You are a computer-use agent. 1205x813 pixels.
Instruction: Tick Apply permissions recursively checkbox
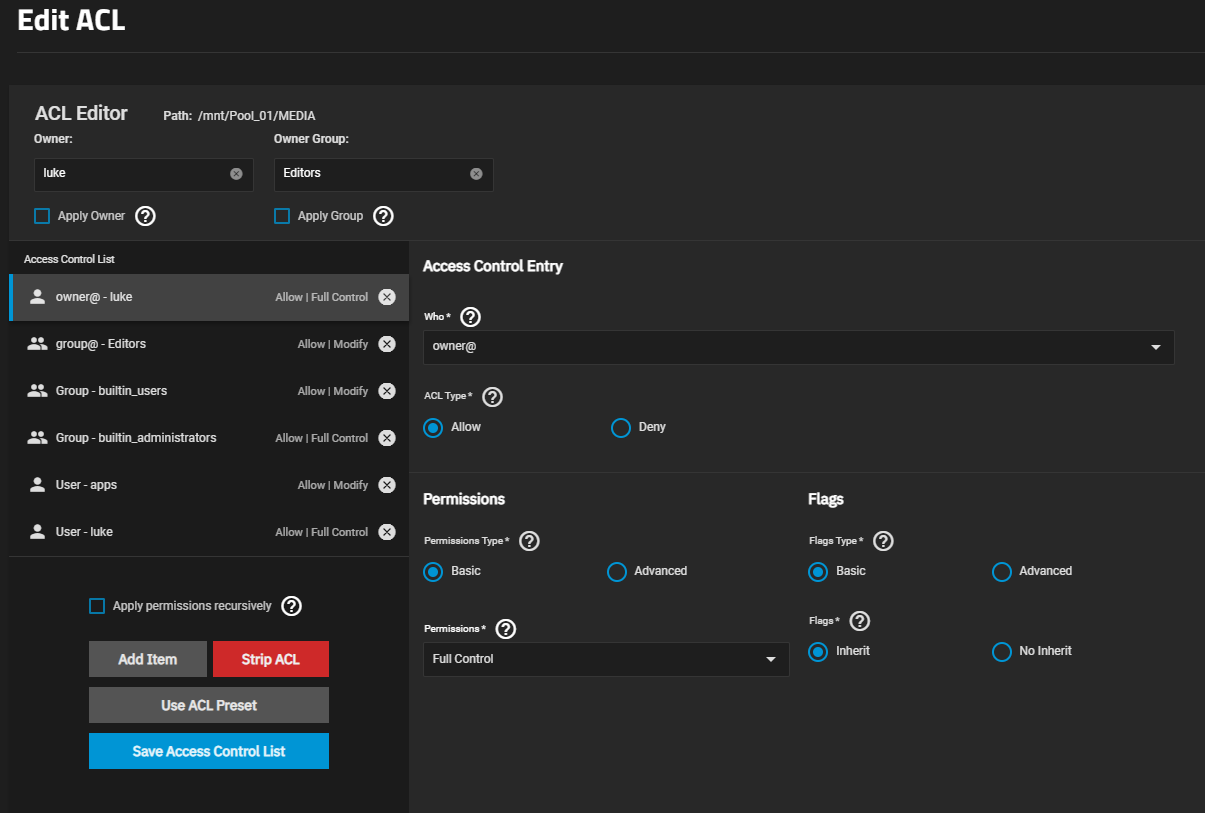pos(97,606)
